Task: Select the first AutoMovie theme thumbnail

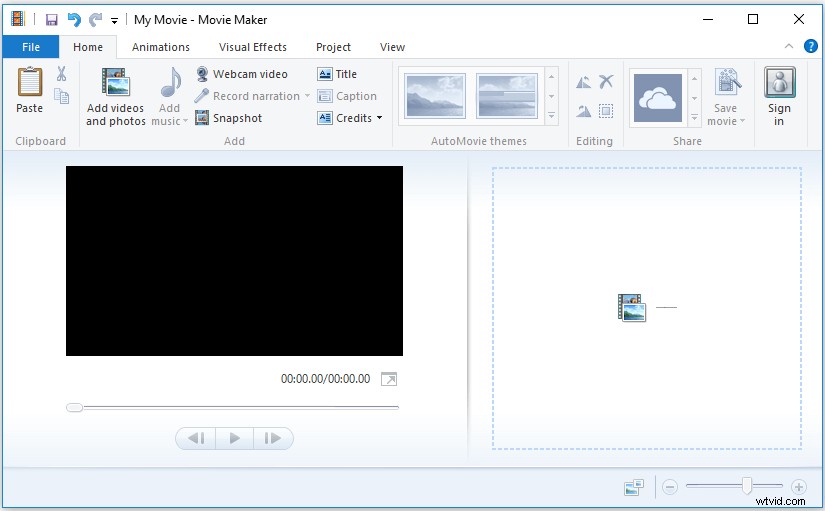Action: (x=435, y=96)
